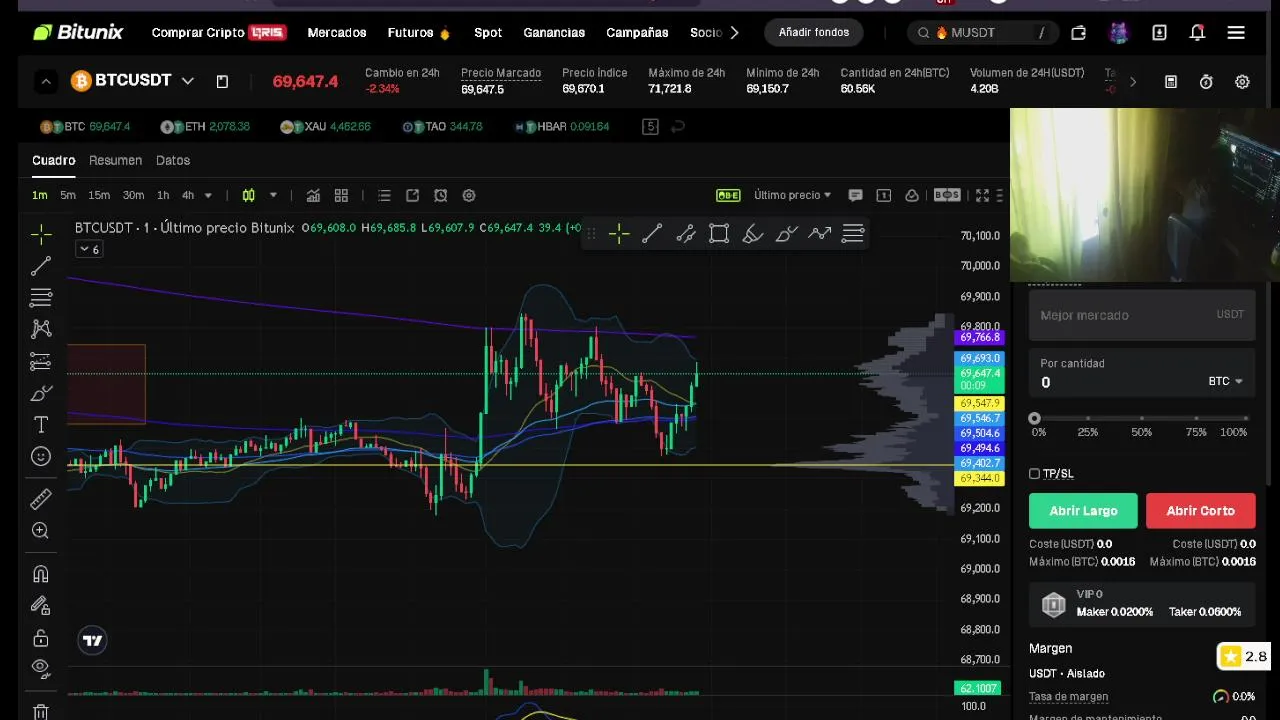Select the rectangle shape in floating toolbar
Image resolution: width=1280 pixels, height=720 pixels.
(x=719, y=234)
